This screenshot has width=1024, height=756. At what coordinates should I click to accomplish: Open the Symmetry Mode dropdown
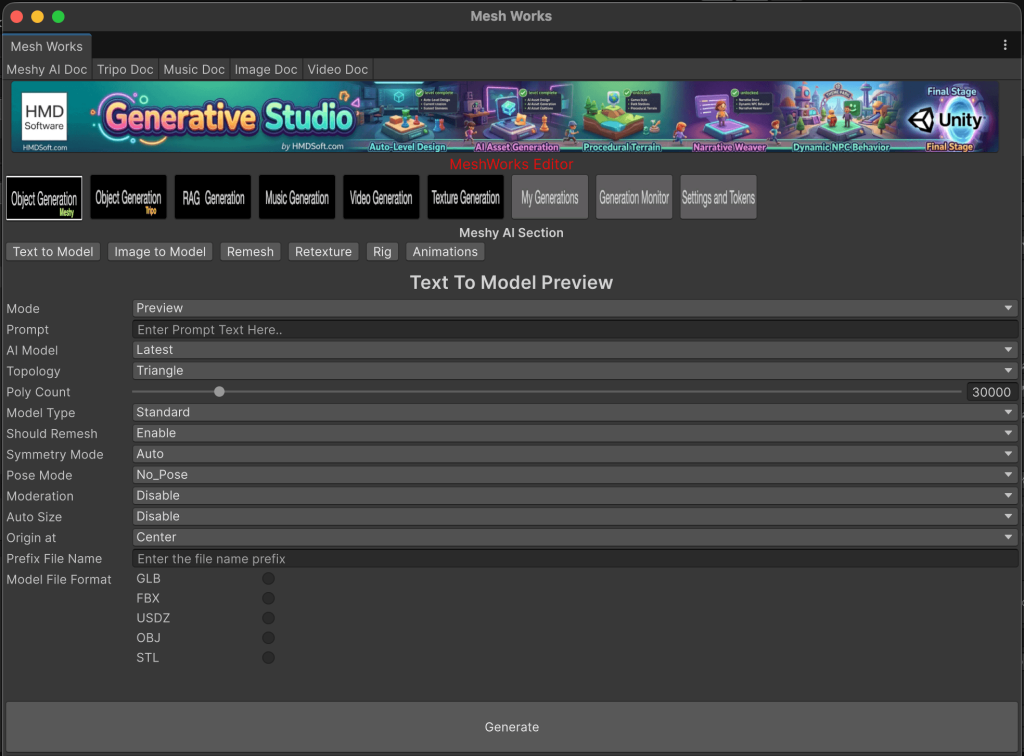pyautogui.click(x=575, y=454)
